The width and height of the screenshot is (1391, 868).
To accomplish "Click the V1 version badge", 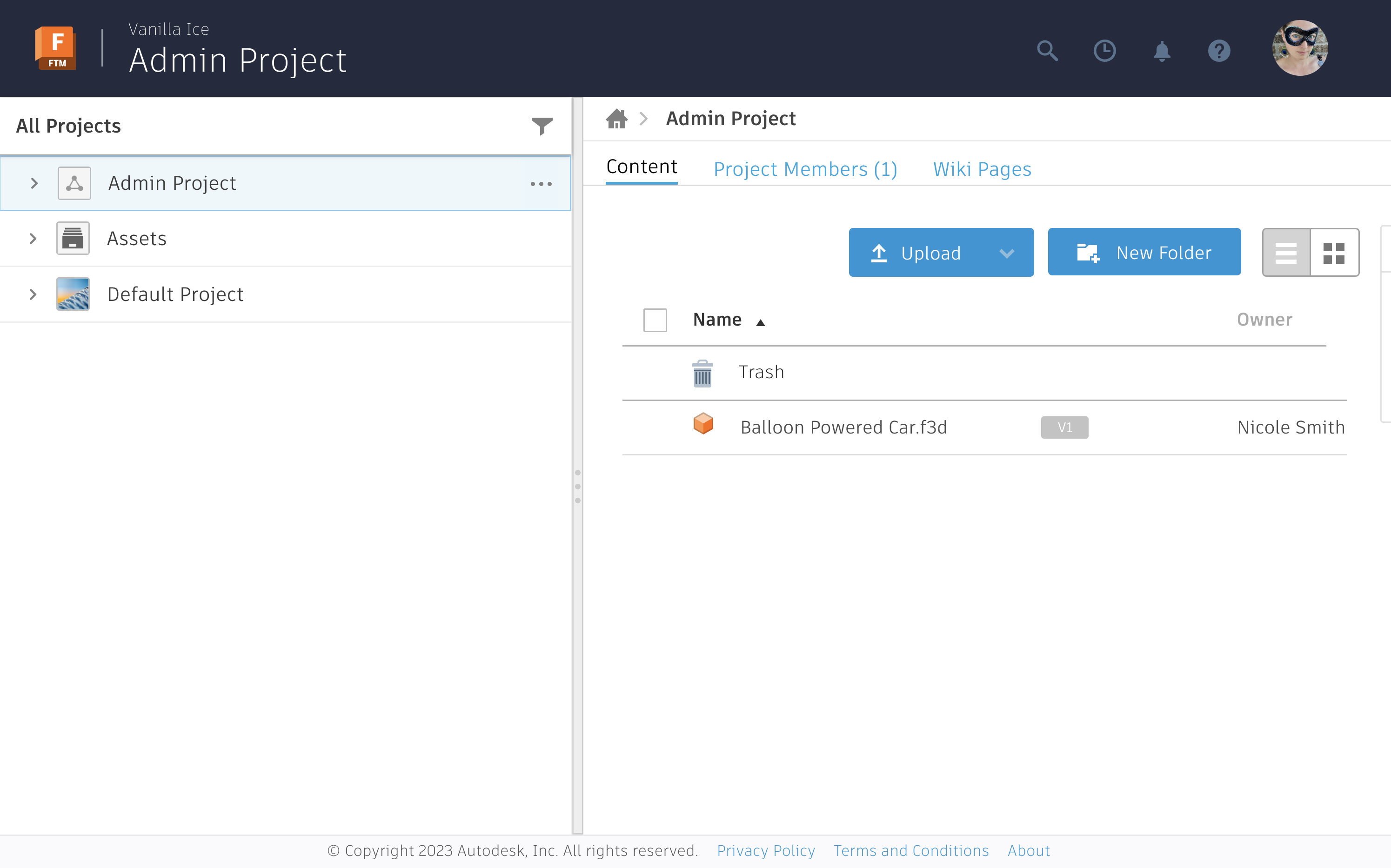I will click(x=1065, y=427).
